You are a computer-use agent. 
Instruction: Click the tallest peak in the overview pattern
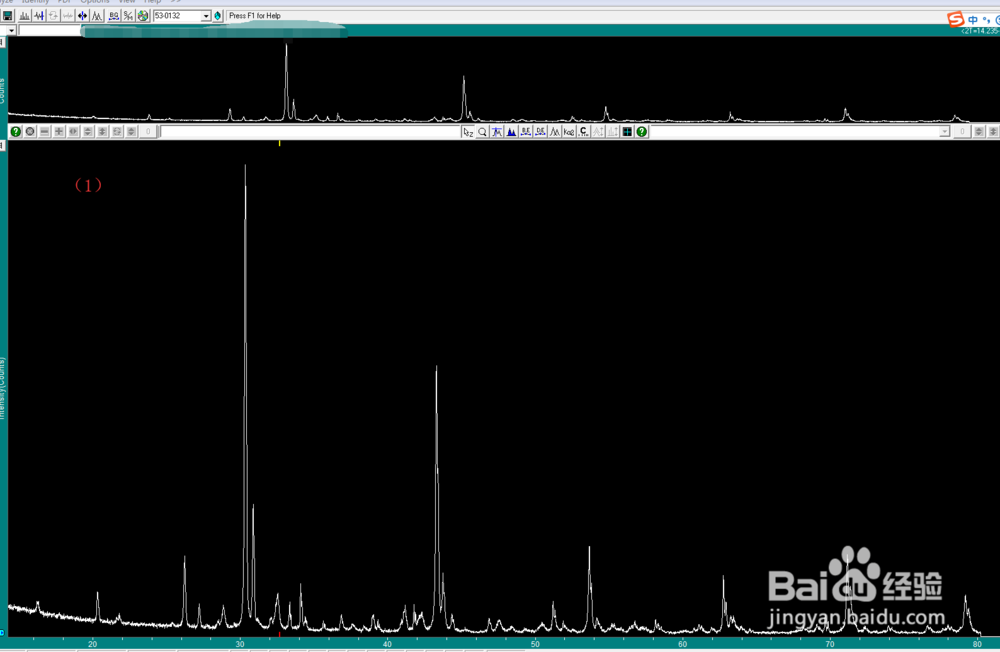[286, 80]
